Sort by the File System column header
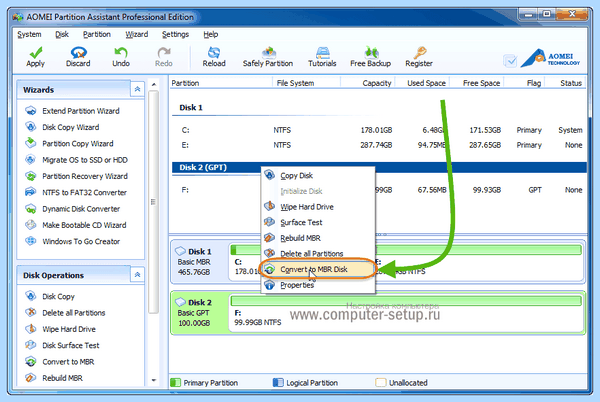The width and height of the screenshot is (600, 402). click(x=307, y=83)
